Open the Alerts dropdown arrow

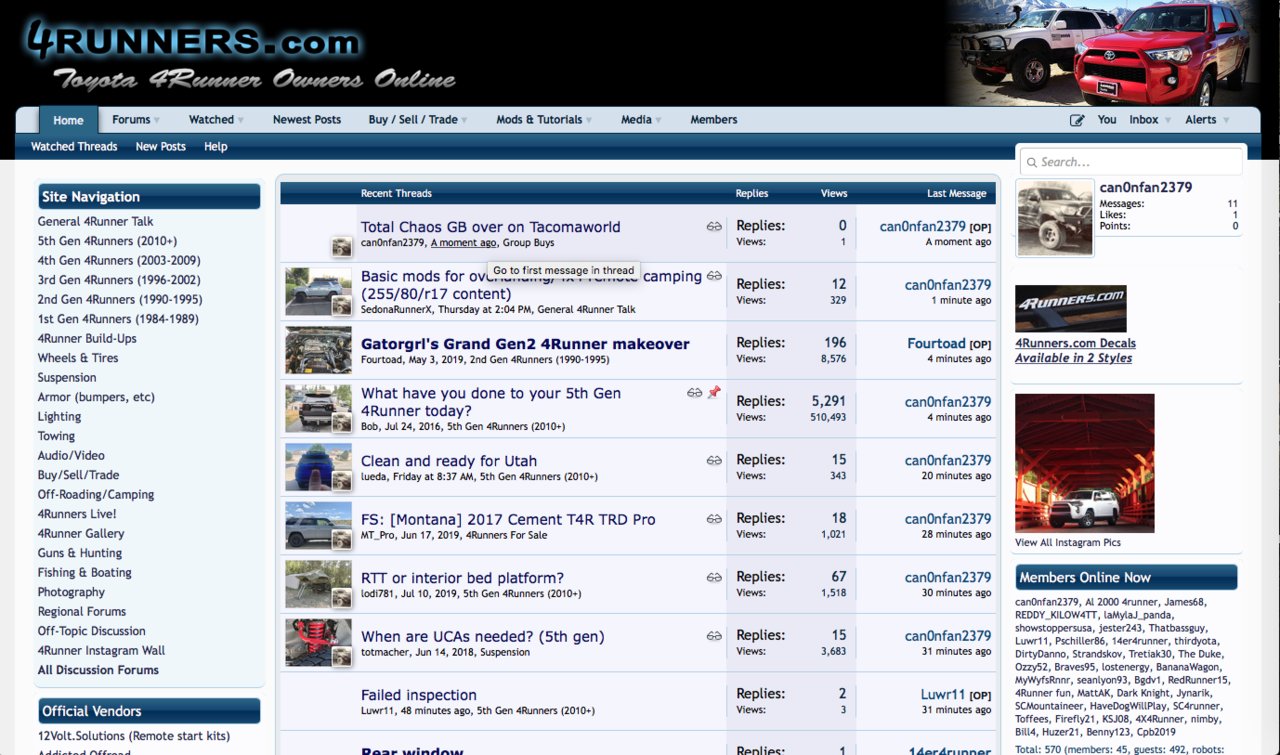(1224, 120)
